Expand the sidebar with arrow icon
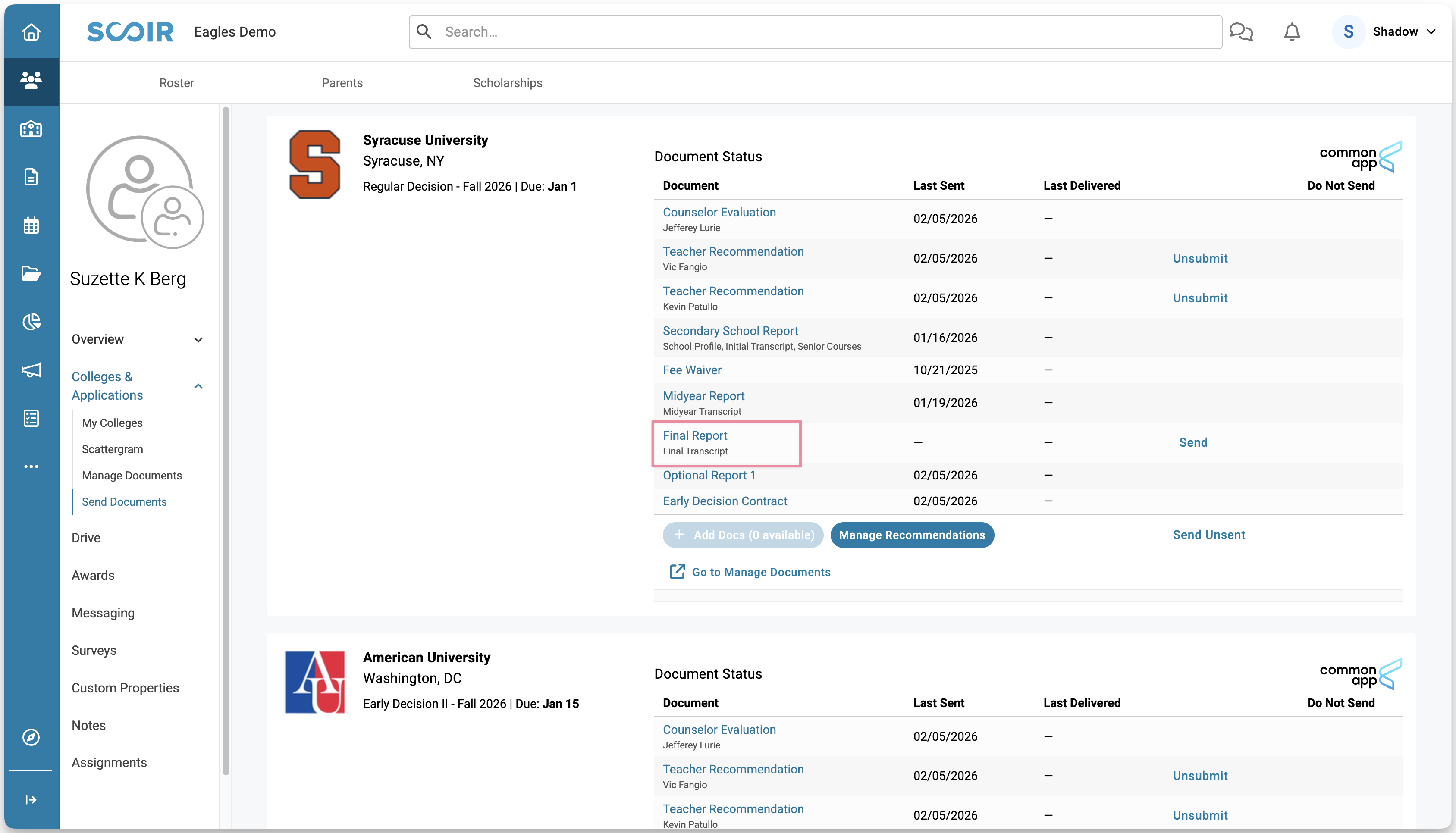Viewport: 1456px width, 833px height. pyautogui.click(x=31, y=799)
